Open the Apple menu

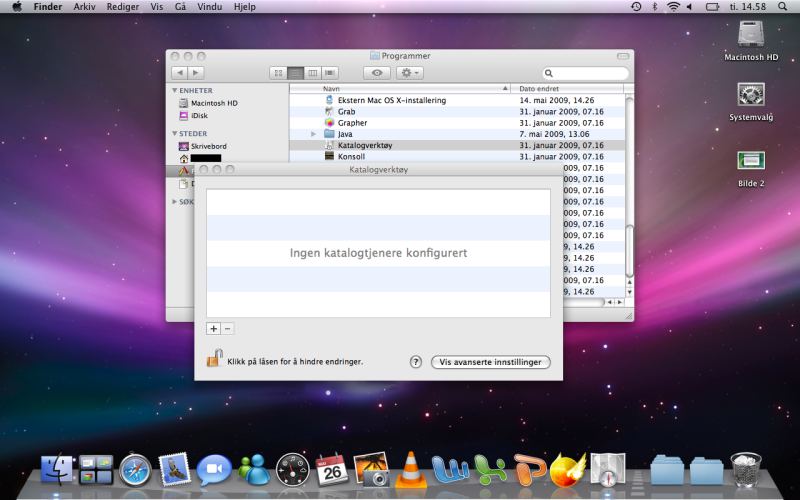coord(17,7)
